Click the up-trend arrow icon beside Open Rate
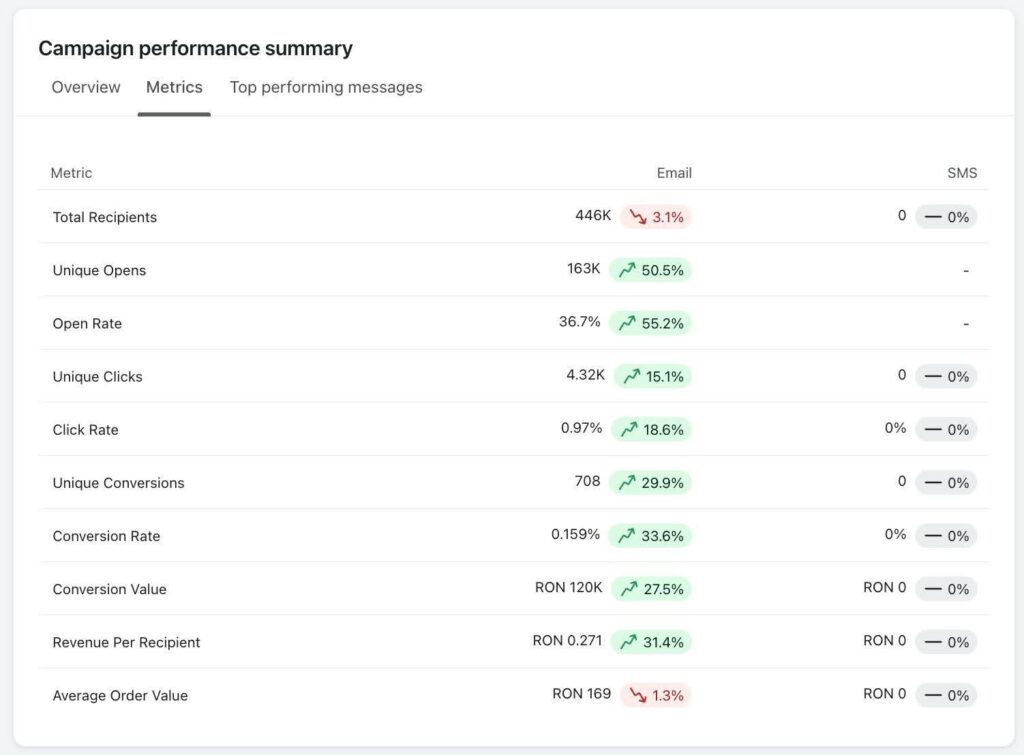This screenshot has height=755, width=1024. tap(628, 323)
